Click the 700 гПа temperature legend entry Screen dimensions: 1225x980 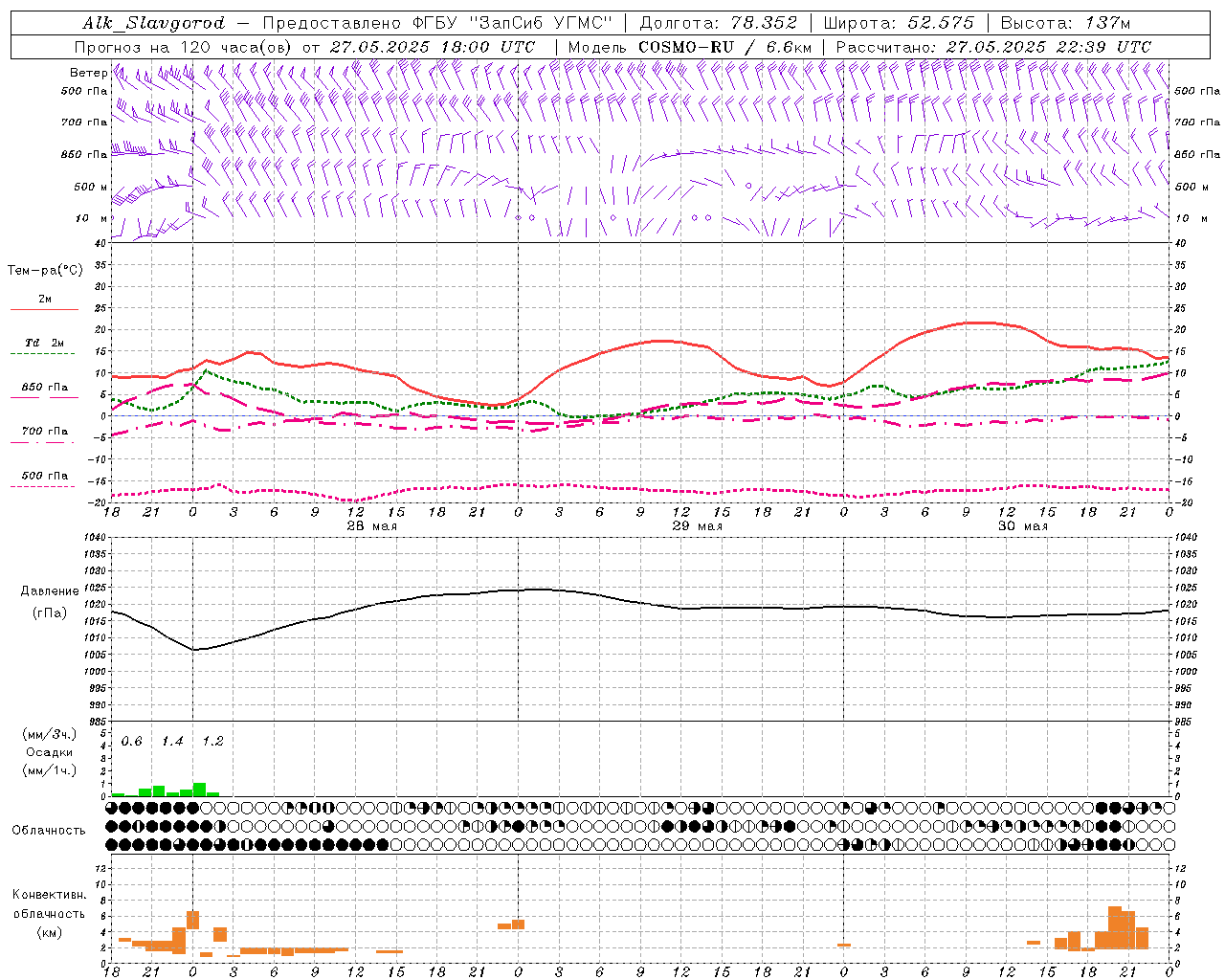44,431
